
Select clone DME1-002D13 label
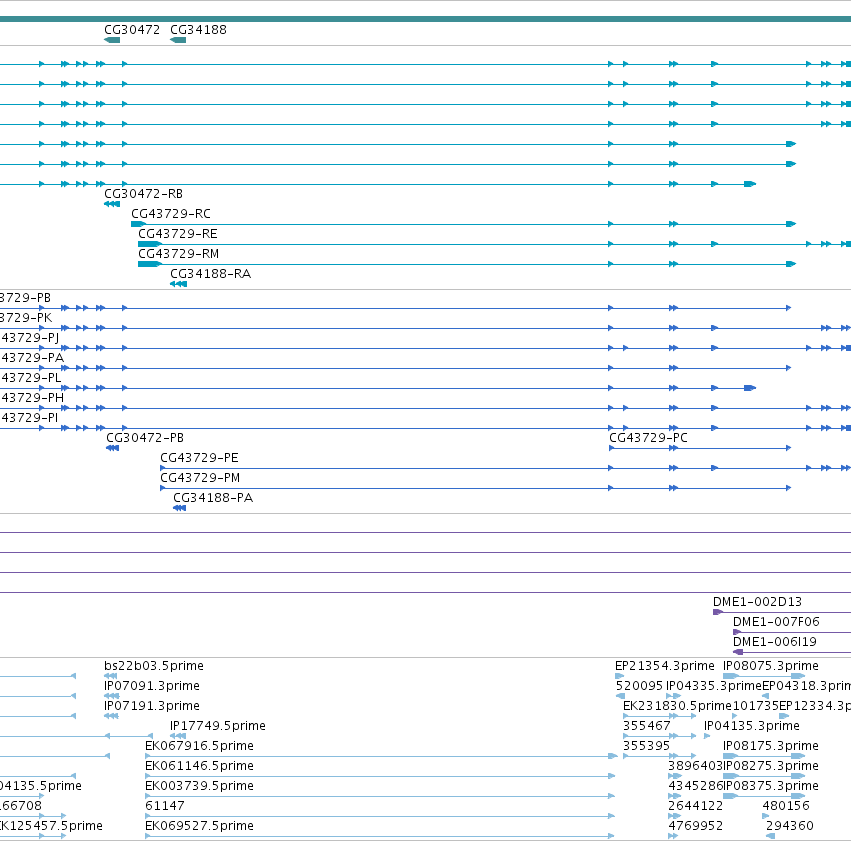click(x=757, y=602)
